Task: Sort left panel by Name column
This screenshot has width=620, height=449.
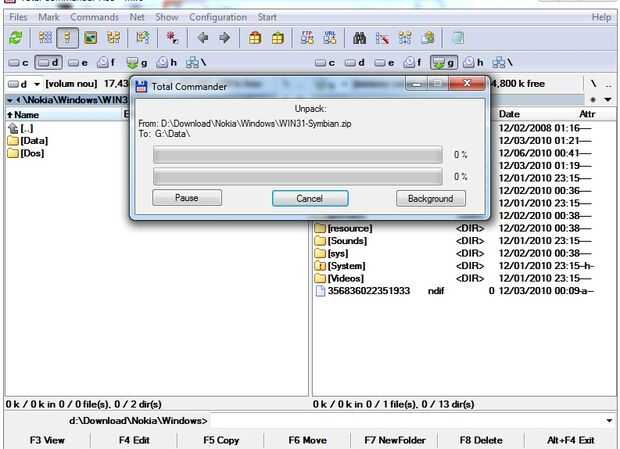Action: coord(63,115)
